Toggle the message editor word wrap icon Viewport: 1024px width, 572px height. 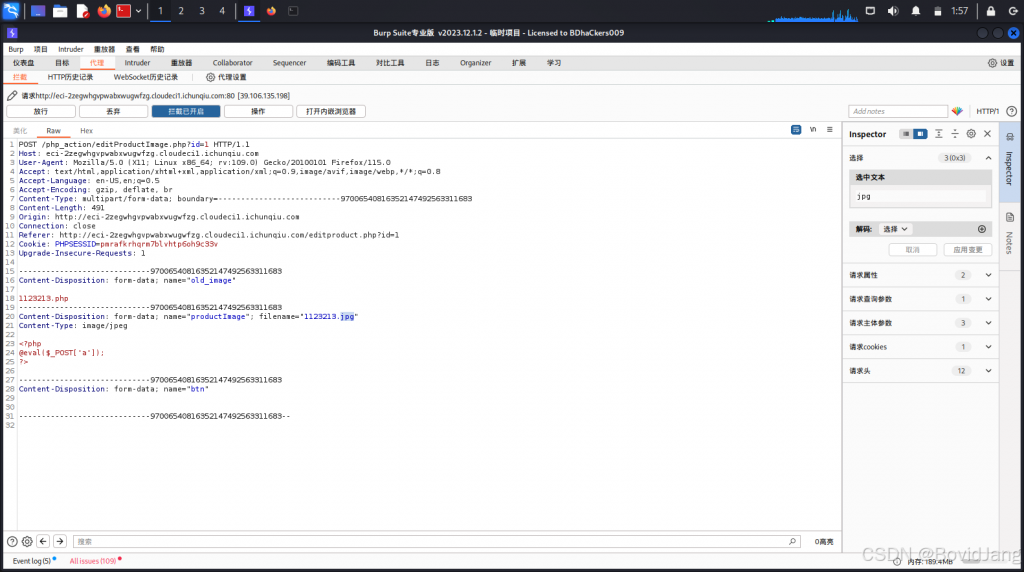(x=795, y=129)
